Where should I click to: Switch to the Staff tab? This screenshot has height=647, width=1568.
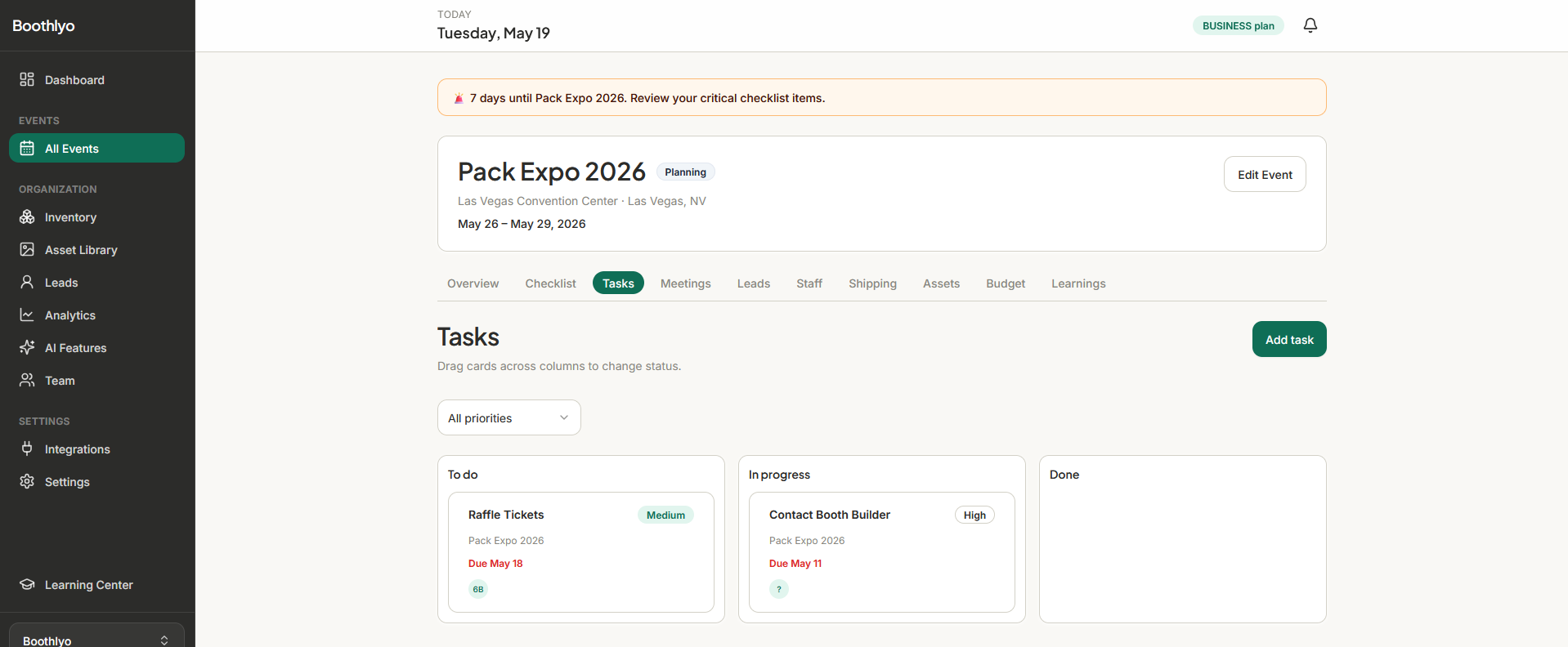coord(809,283)
